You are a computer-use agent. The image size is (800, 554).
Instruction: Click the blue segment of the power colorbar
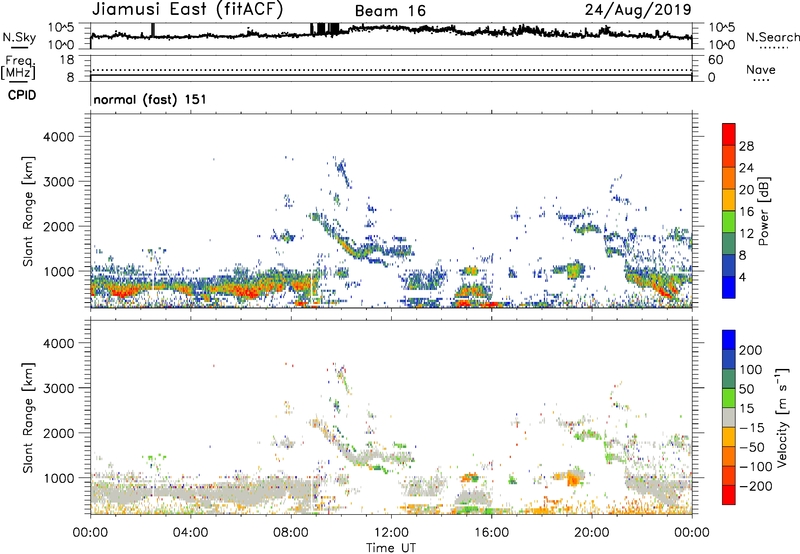[x=729, y=287]
